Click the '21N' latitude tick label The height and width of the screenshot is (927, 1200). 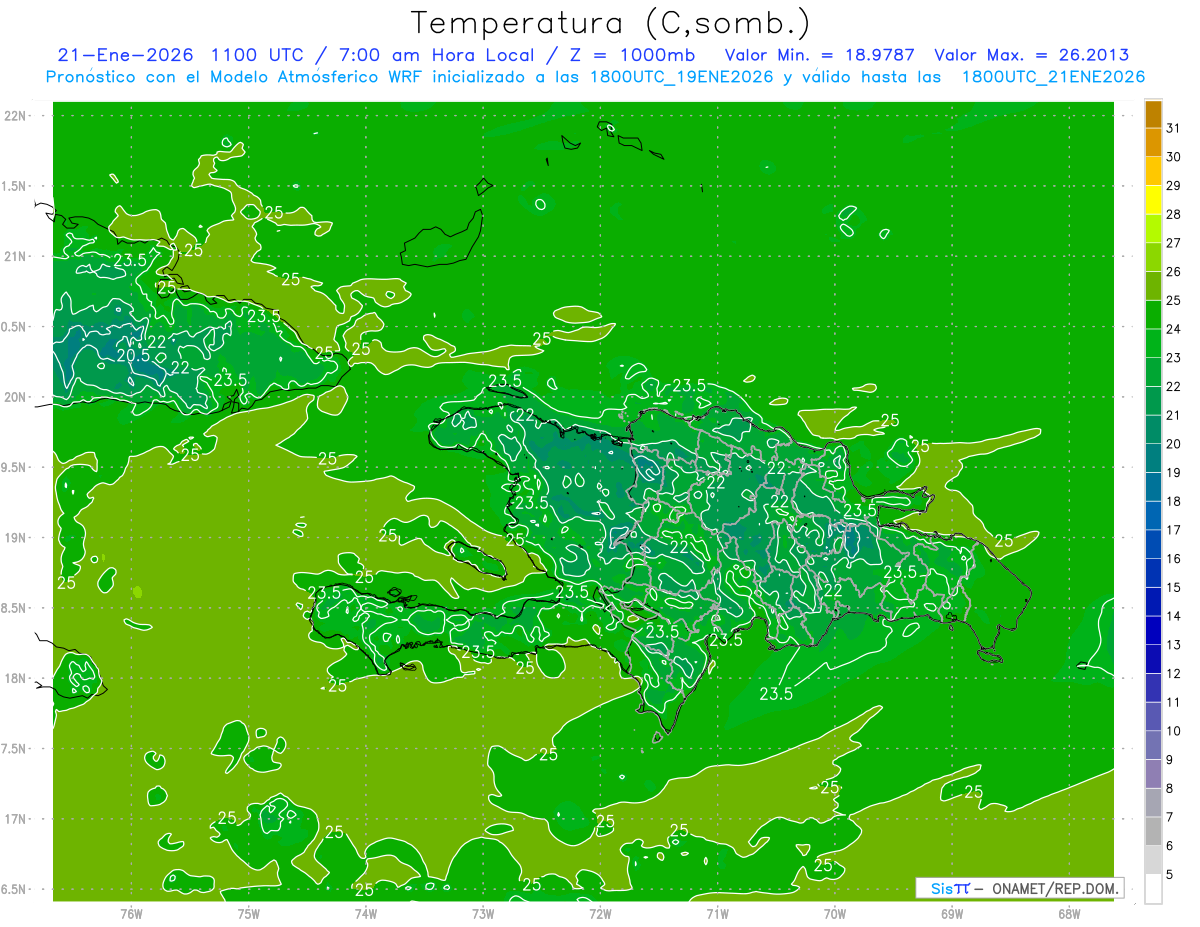[16, 257]
